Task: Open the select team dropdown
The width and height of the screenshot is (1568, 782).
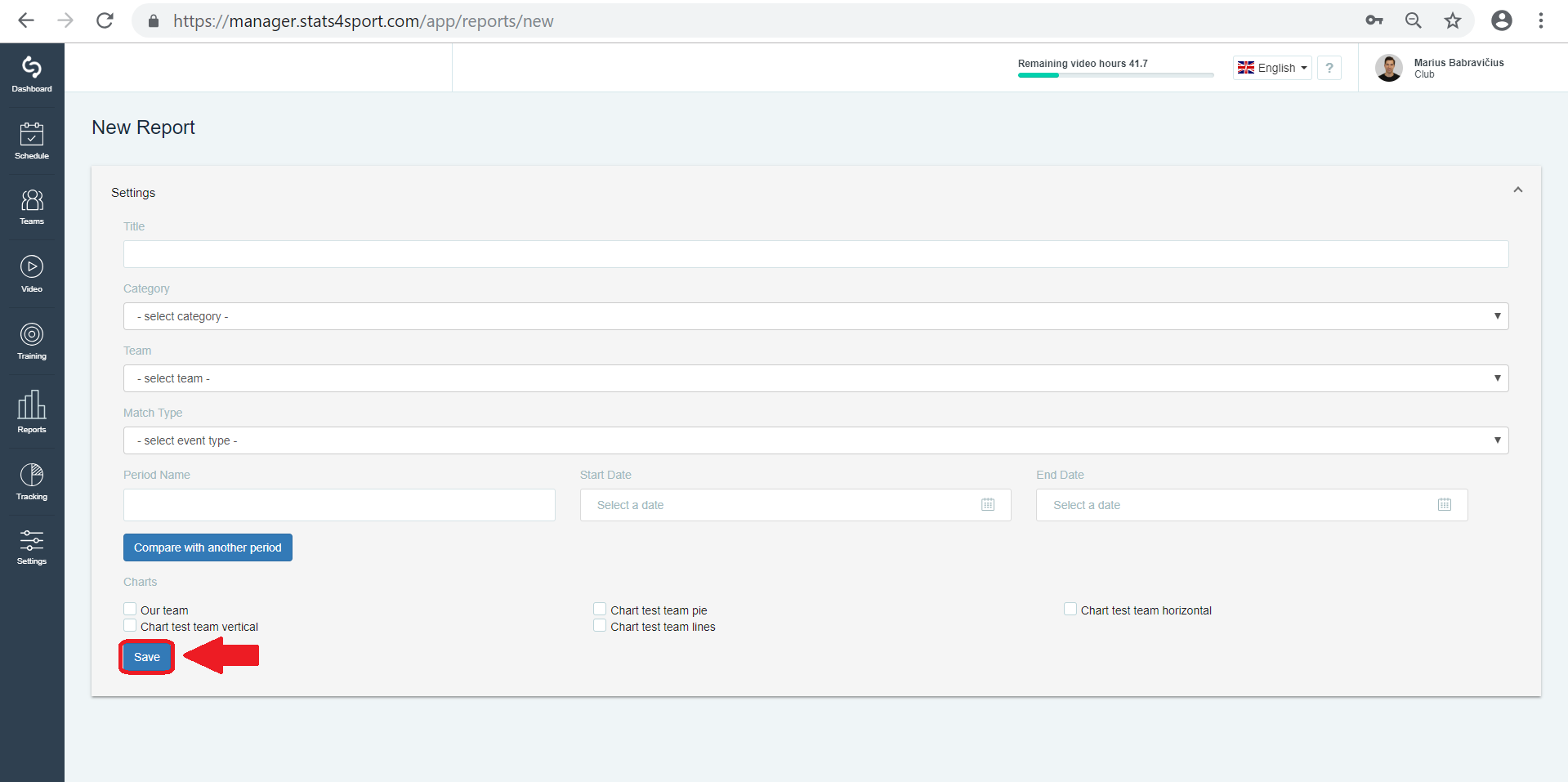Action: [x=815, y=378]
